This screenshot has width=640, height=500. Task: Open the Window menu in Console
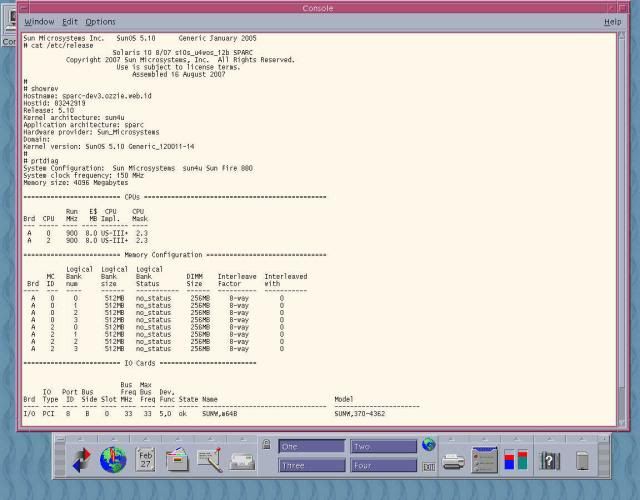pos(39,22)
